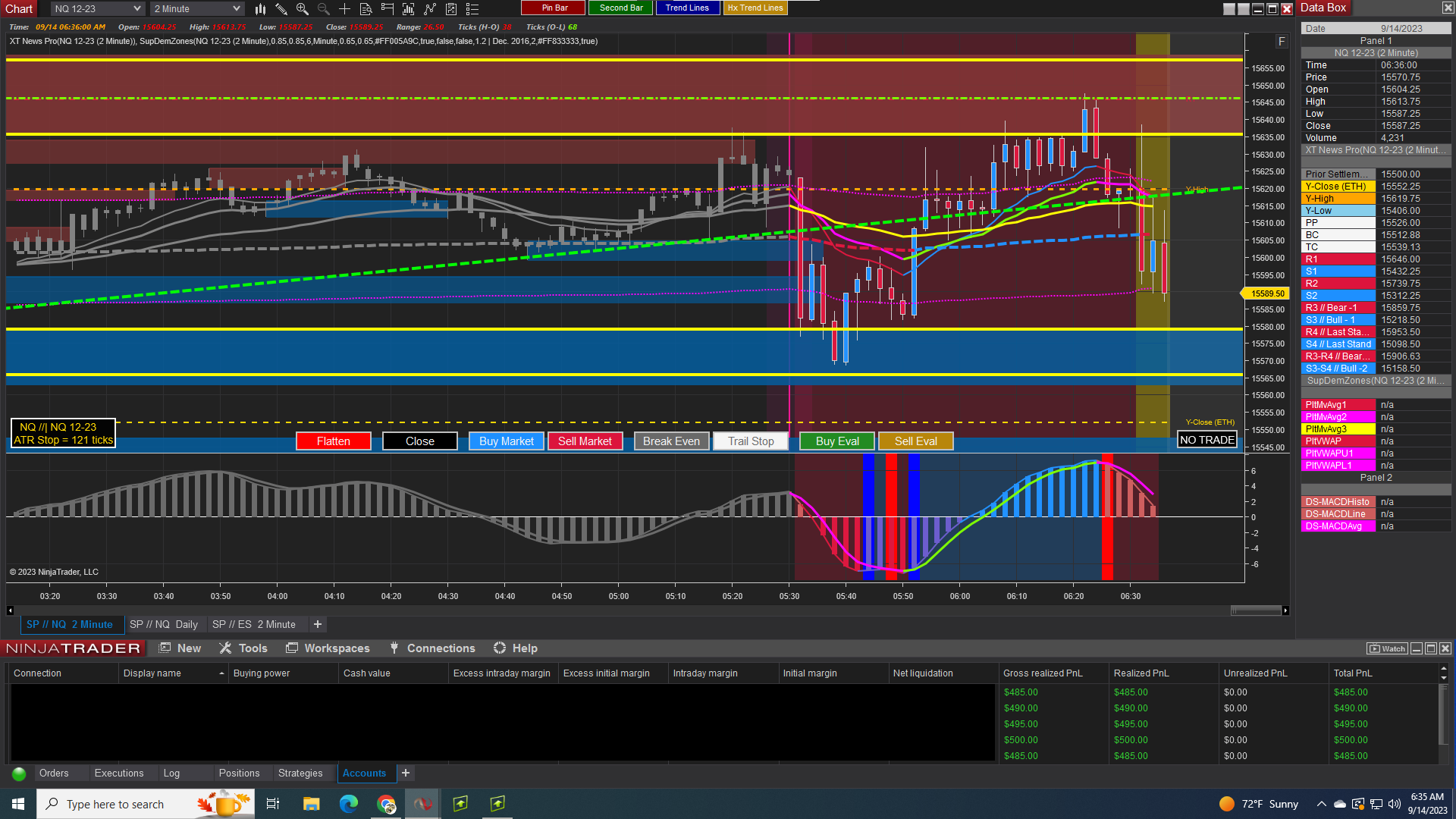This screenshot has height=819, width=1456.
Task: Open Google Chrome from taskbar
Action: point(386,804)
